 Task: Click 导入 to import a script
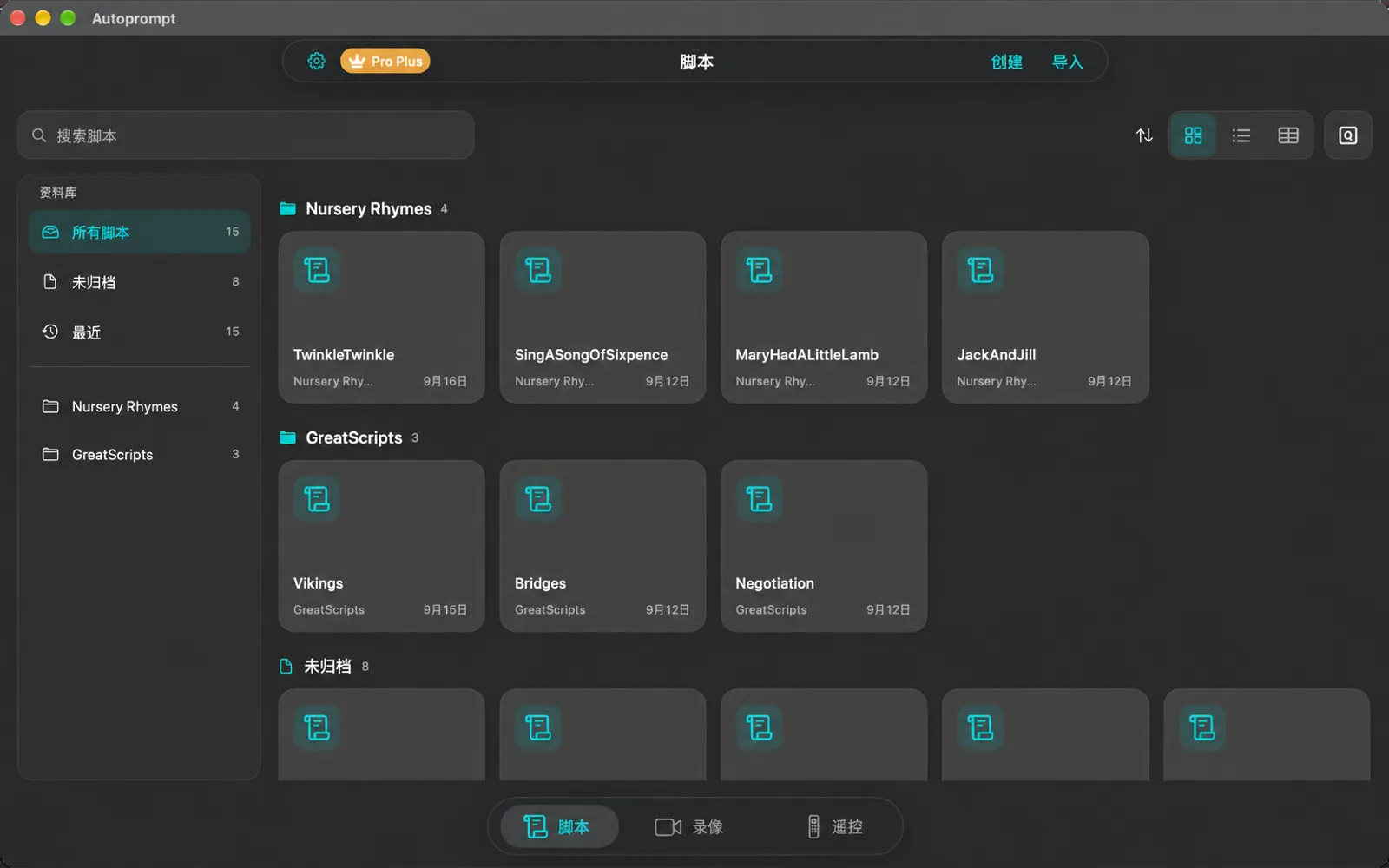pos(1068,62)
